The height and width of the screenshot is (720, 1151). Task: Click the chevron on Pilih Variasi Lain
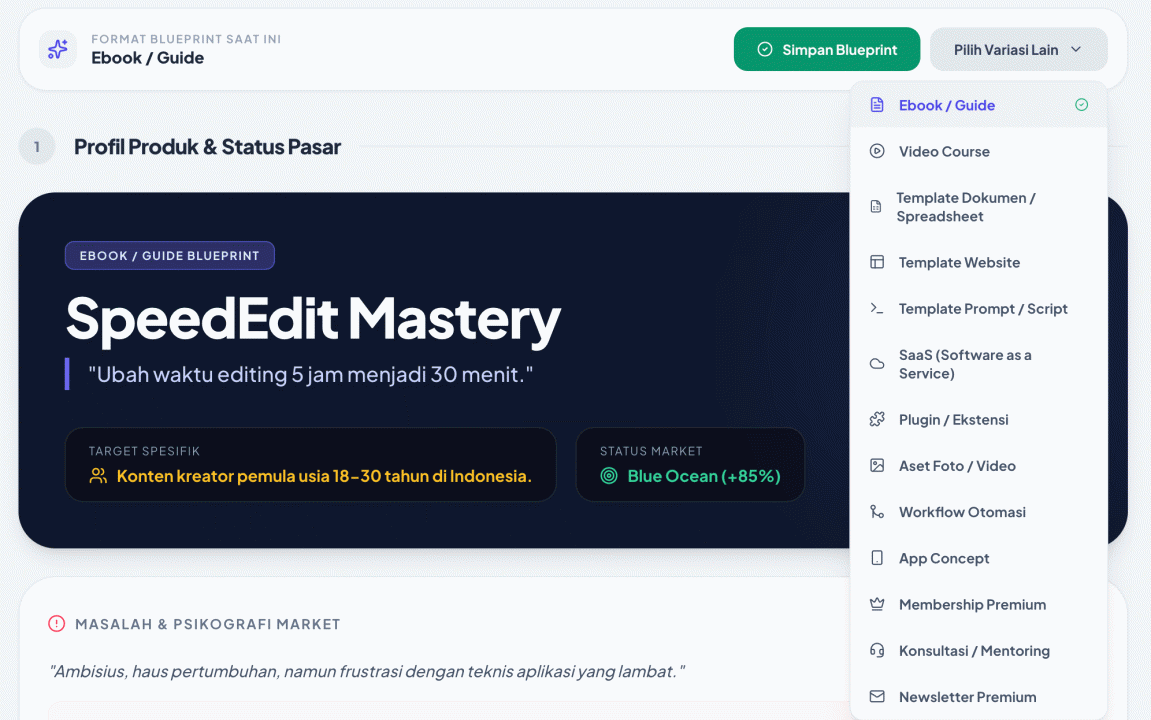click(x=1076, y=49)
